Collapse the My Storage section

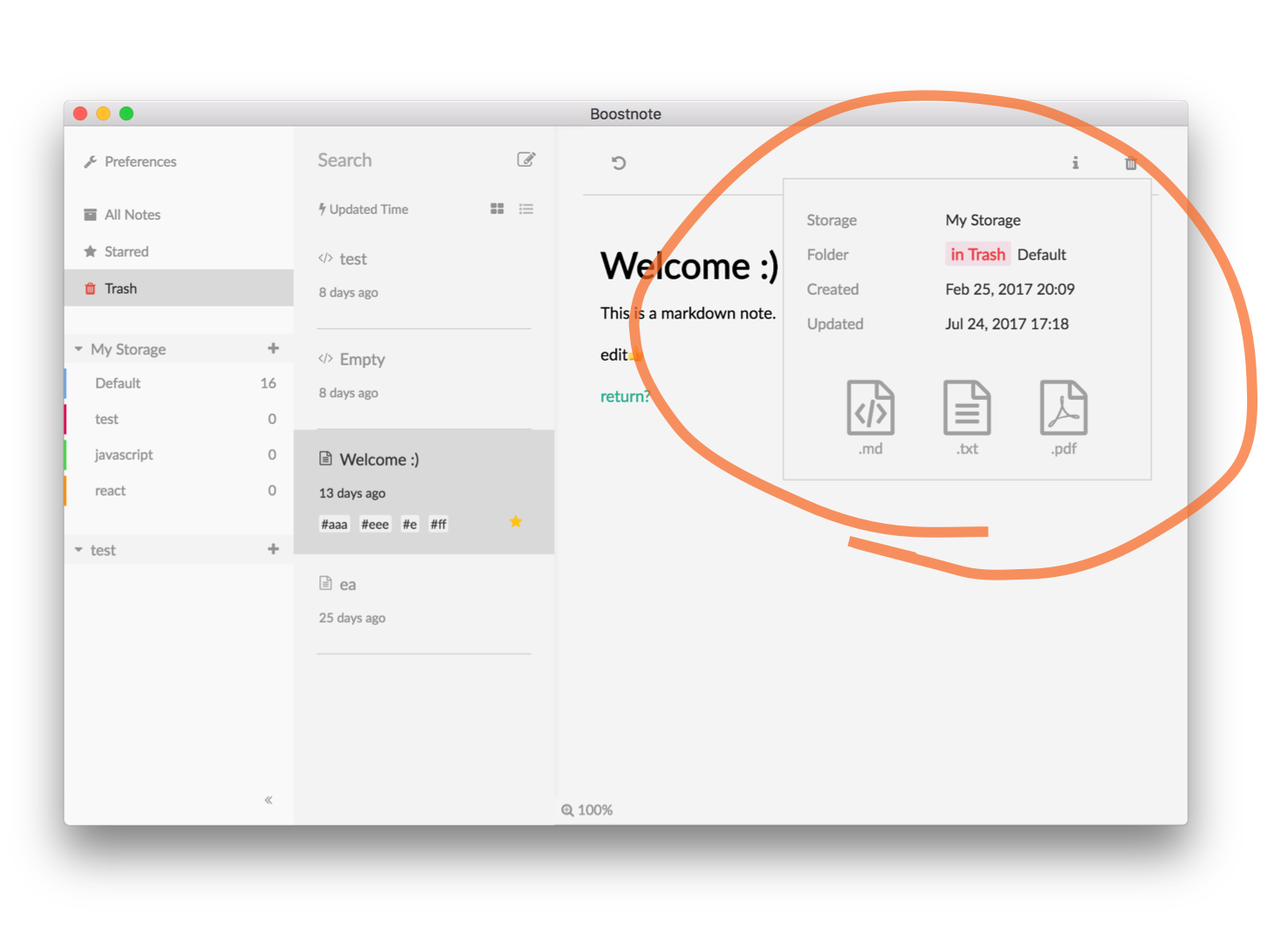[x=79, y=349]
